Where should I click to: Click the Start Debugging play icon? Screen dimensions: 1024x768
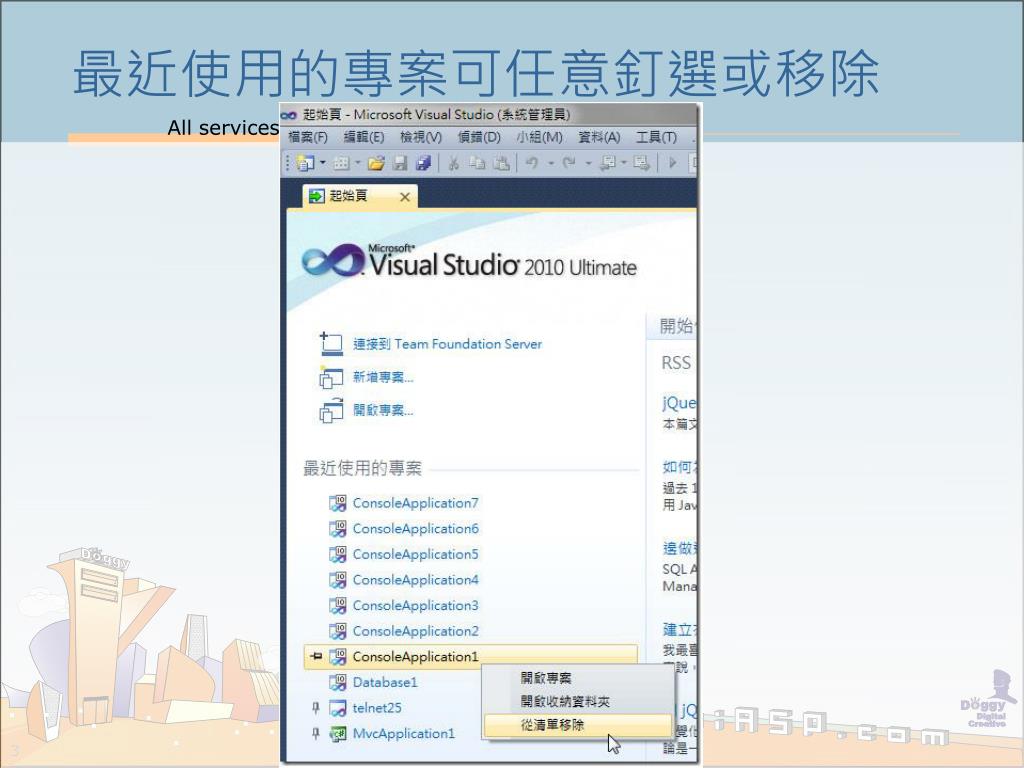672,163
